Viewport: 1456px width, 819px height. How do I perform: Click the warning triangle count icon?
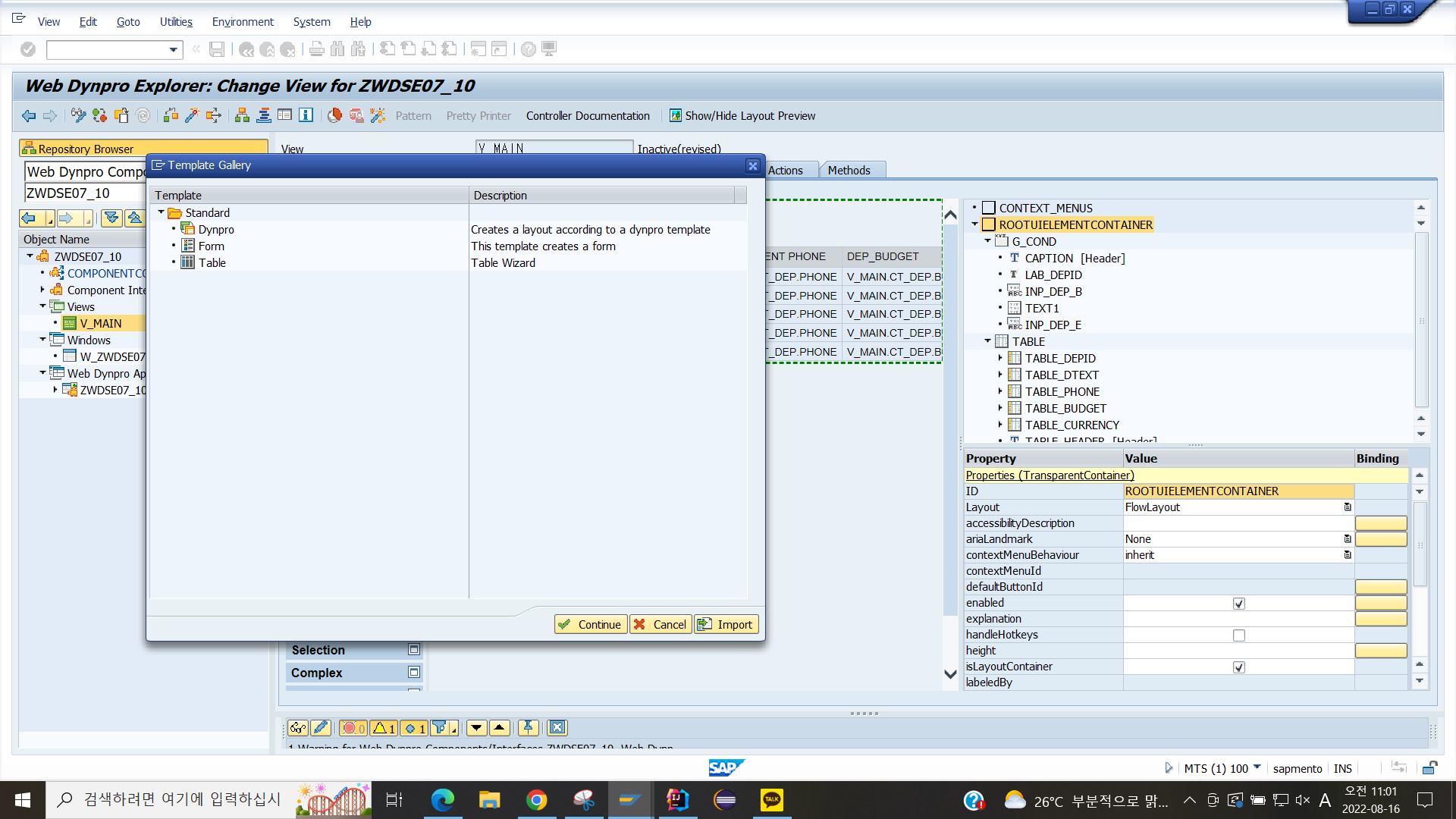pyautogui.click(x=384, y=728)
